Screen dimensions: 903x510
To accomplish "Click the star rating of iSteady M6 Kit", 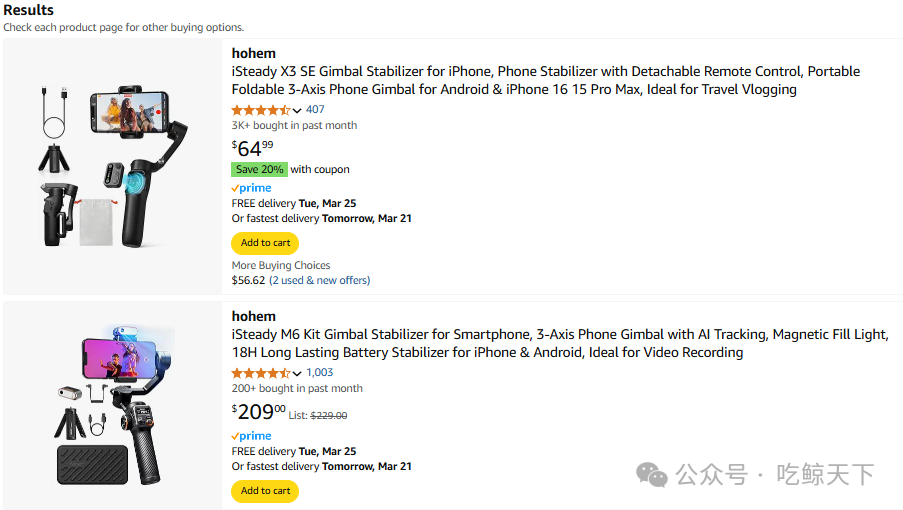I will 261,373.
